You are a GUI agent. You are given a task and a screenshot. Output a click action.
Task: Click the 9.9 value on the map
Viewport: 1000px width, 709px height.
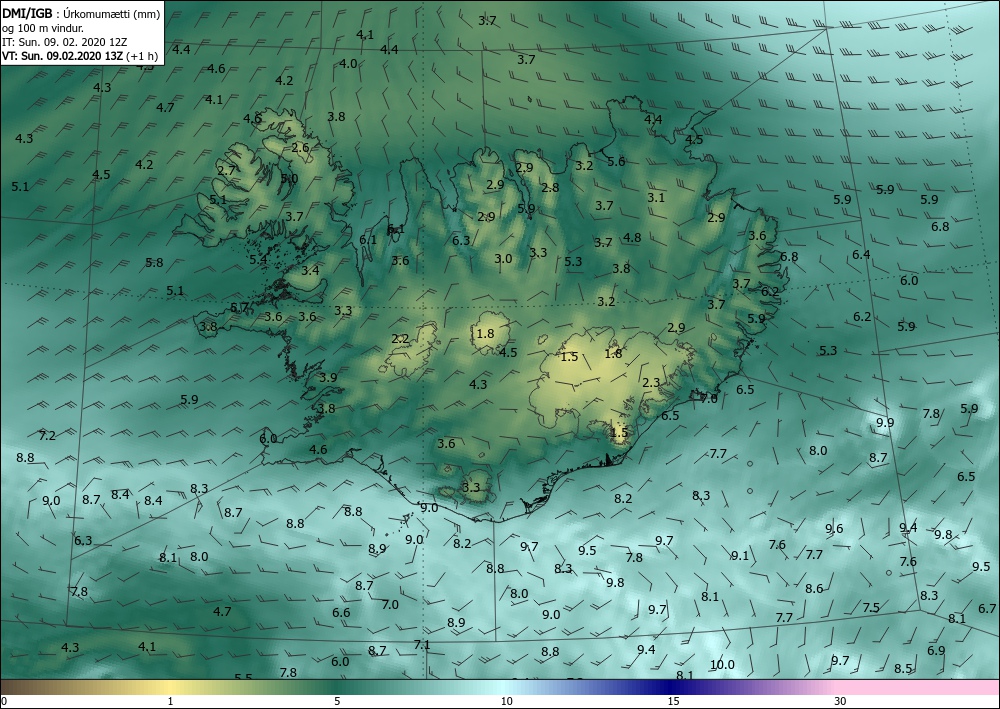click(885, 422)
